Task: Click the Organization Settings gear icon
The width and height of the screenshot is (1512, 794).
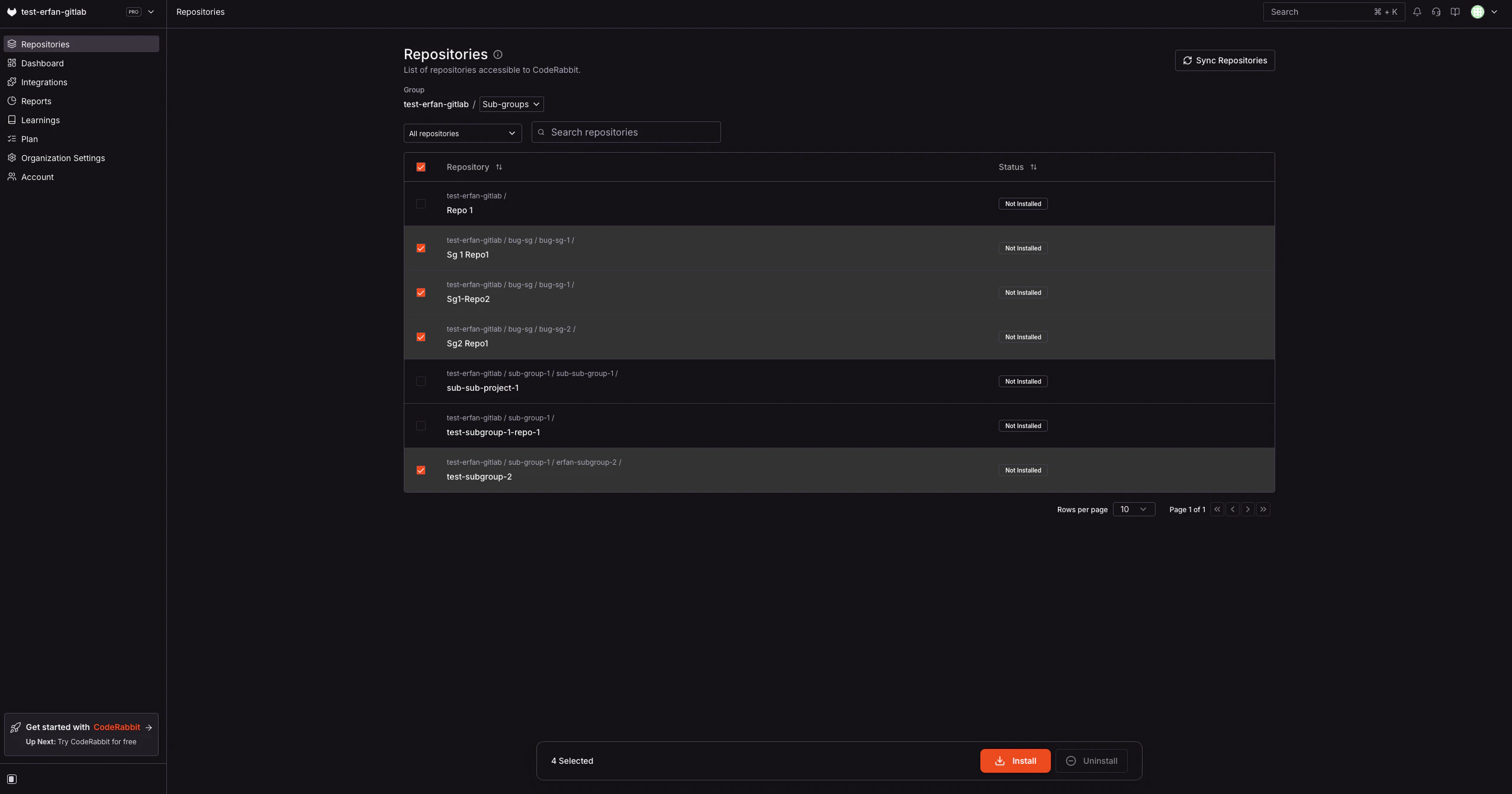Action: coord(12,157)
